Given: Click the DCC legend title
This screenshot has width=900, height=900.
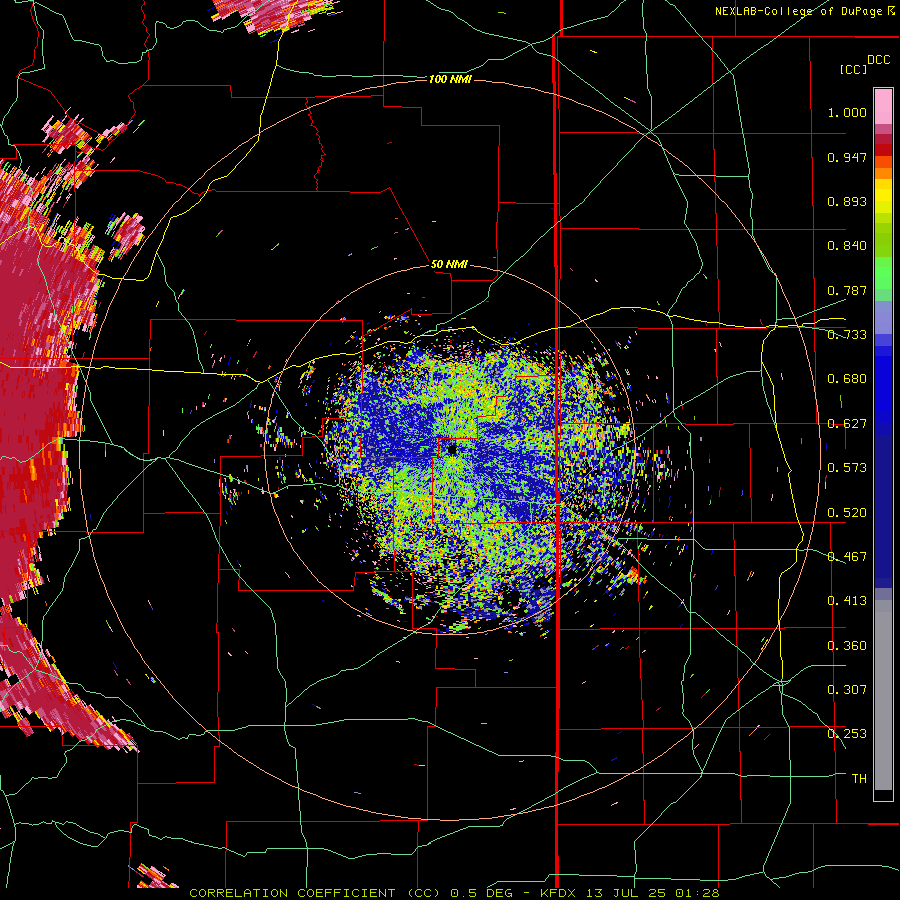Looking at the screenshot, I should pos(878,60).
